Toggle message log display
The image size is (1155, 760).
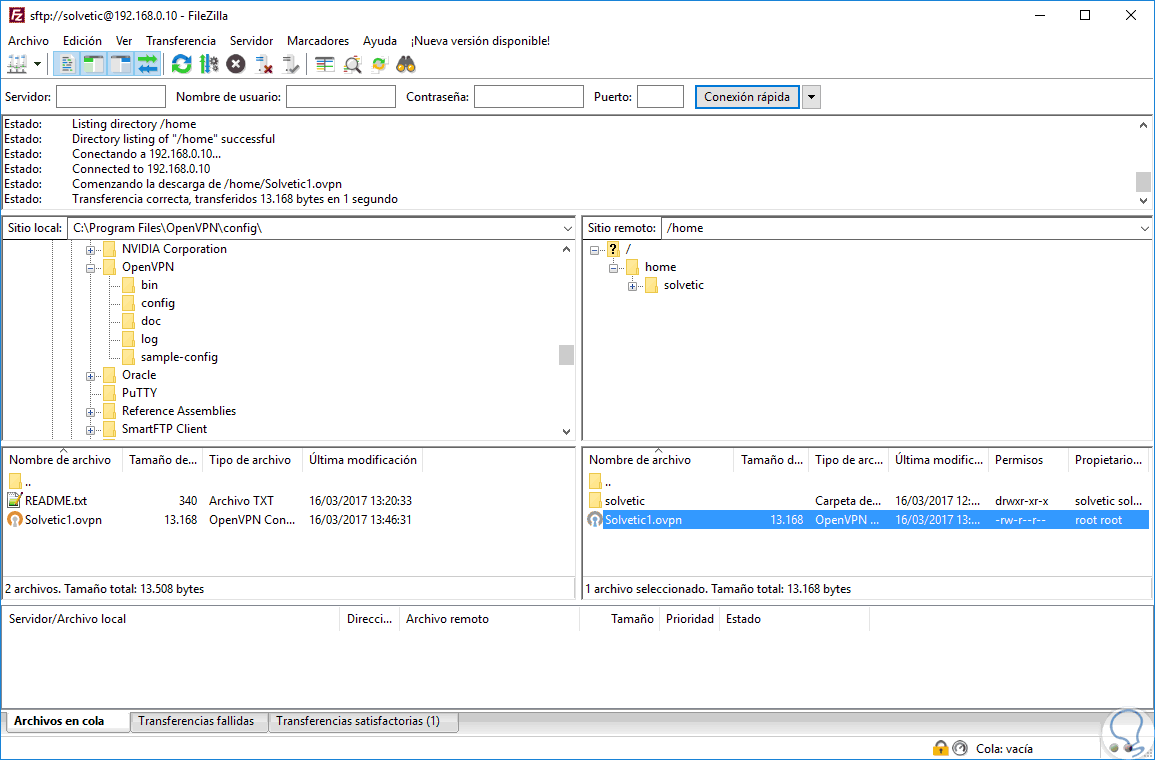coord(66,64)
